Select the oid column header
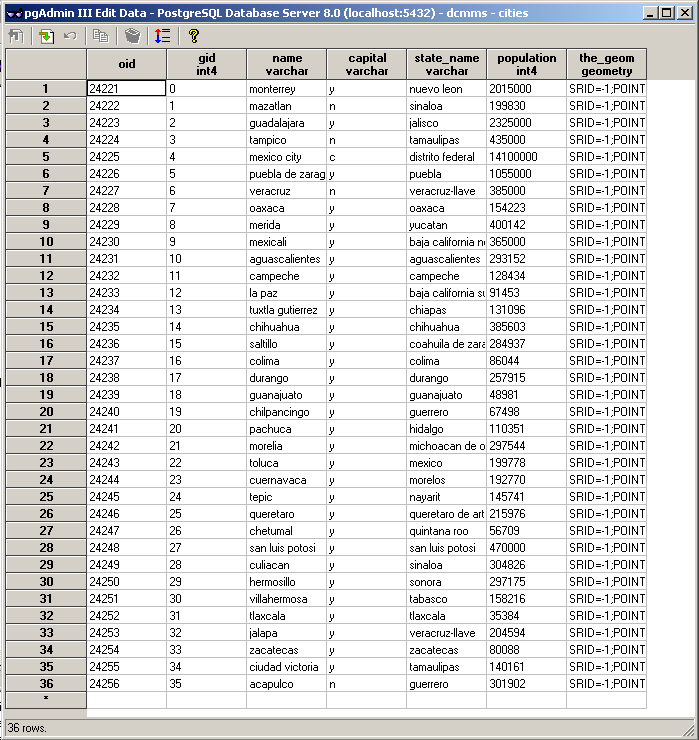 126,64
